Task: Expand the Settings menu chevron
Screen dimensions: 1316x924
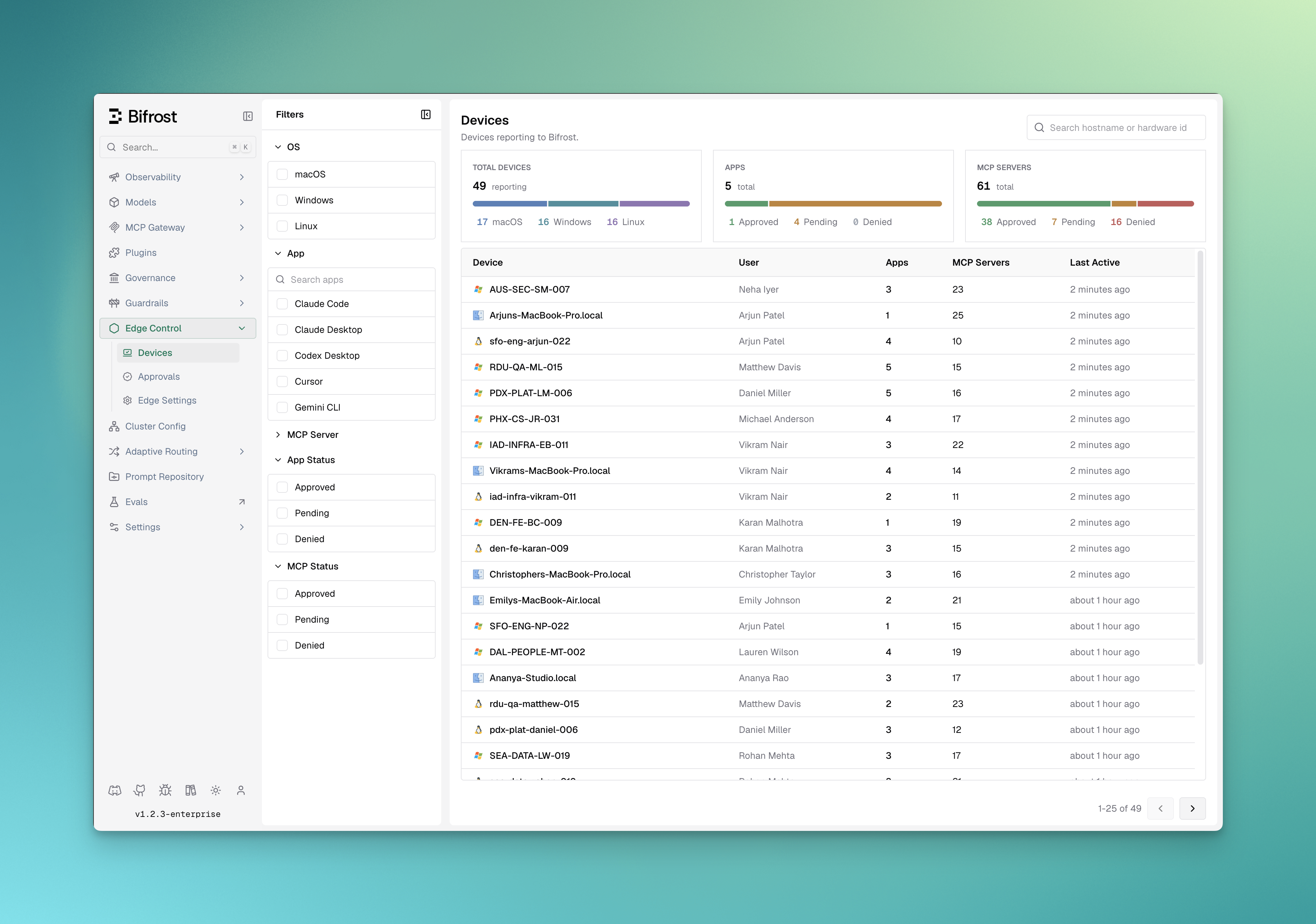Action: tap(242, 527)
